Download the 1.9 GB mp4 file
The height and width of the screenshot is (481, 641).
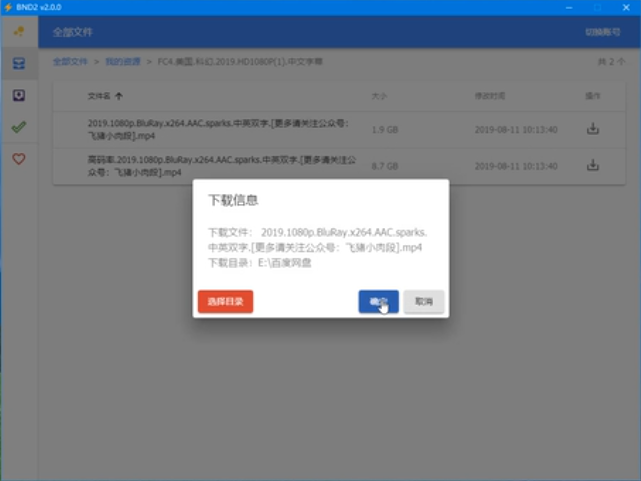point(592,129)
